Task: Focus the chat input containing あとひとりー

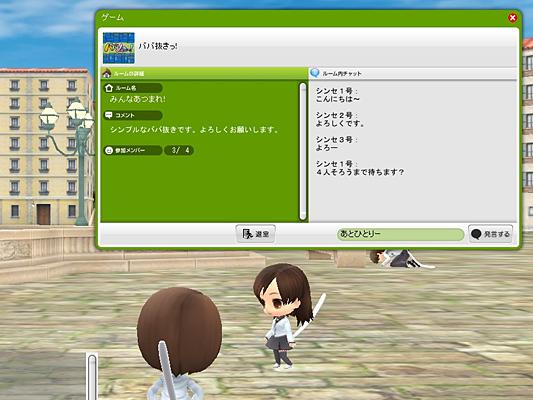Action: point(400,234)
